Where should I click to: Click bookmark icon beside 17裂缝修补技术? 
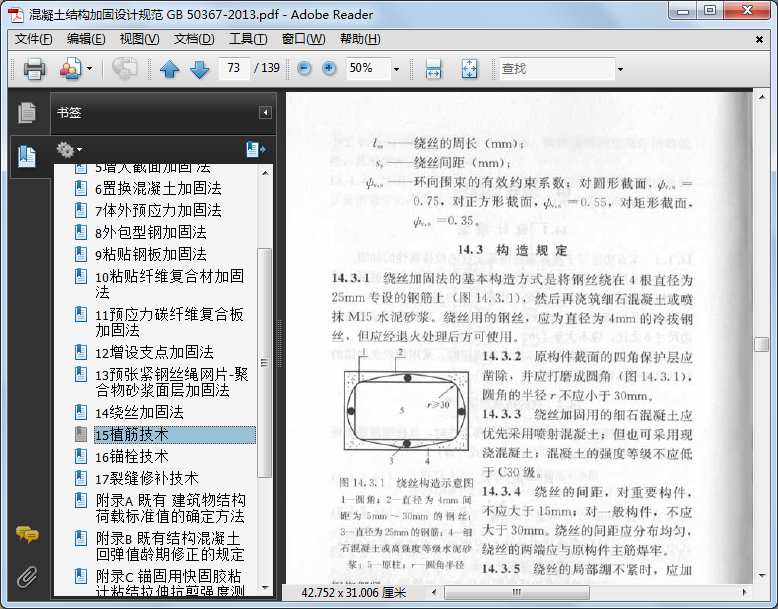pos(81,478)
